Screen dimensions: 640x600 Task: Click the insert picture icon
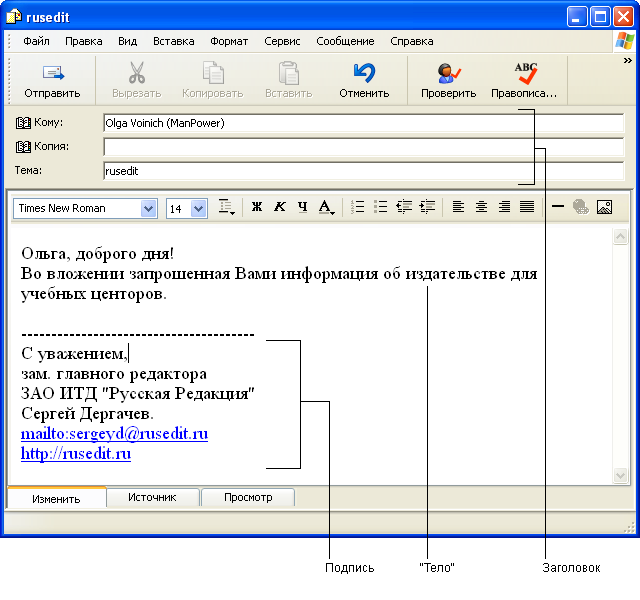[604, 207]
